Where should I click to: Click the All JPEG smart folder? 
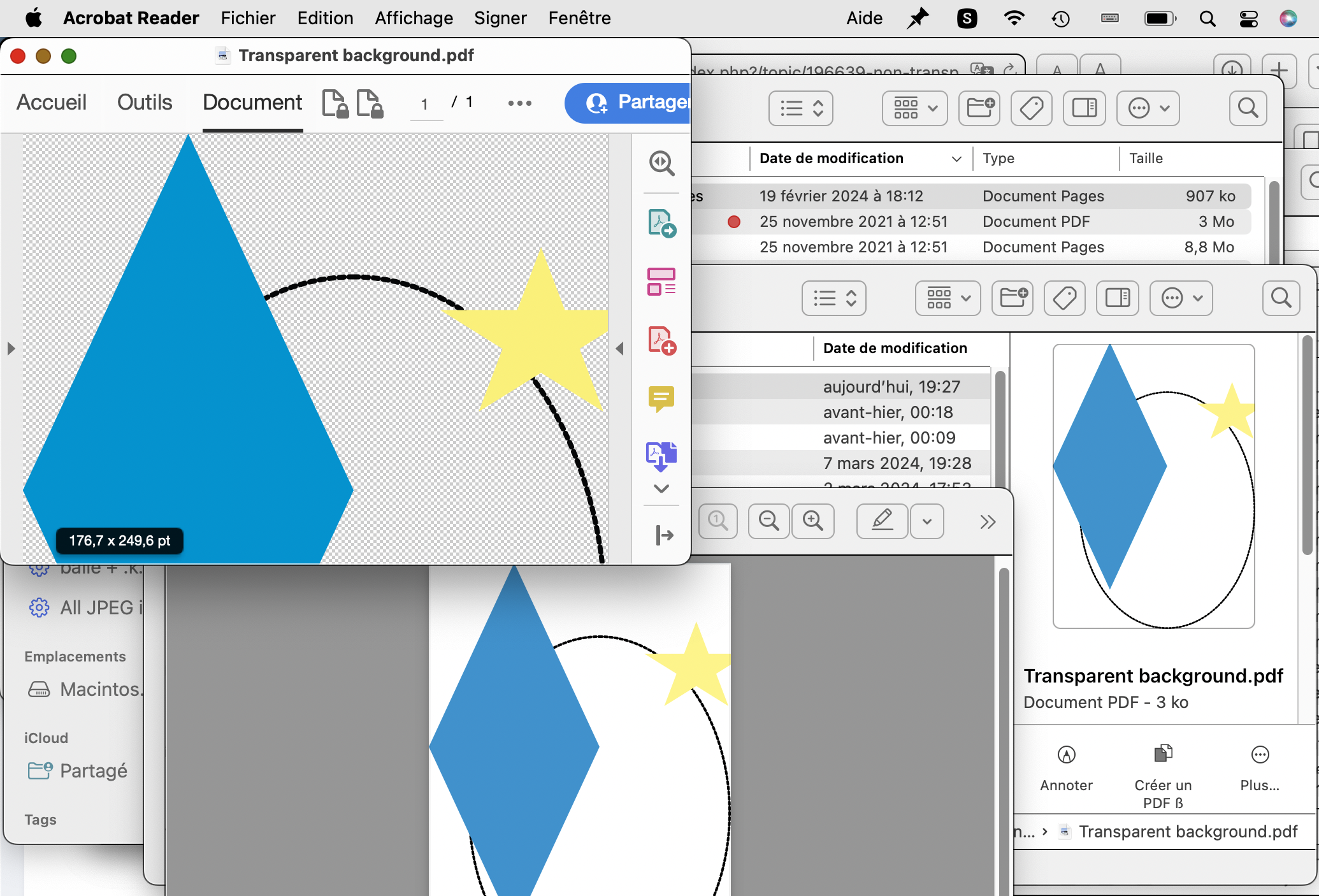(86, 608)
